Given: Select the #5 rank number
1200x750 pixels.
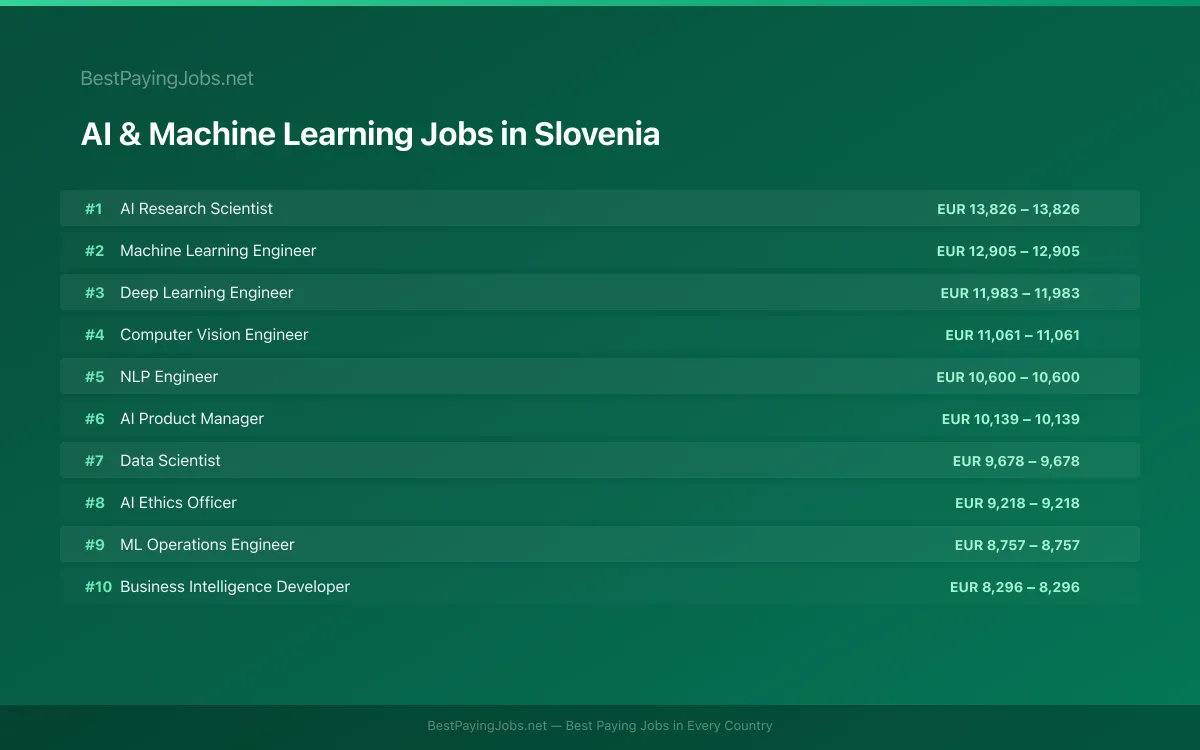Looking at the screenshot, I should (94, 376).
